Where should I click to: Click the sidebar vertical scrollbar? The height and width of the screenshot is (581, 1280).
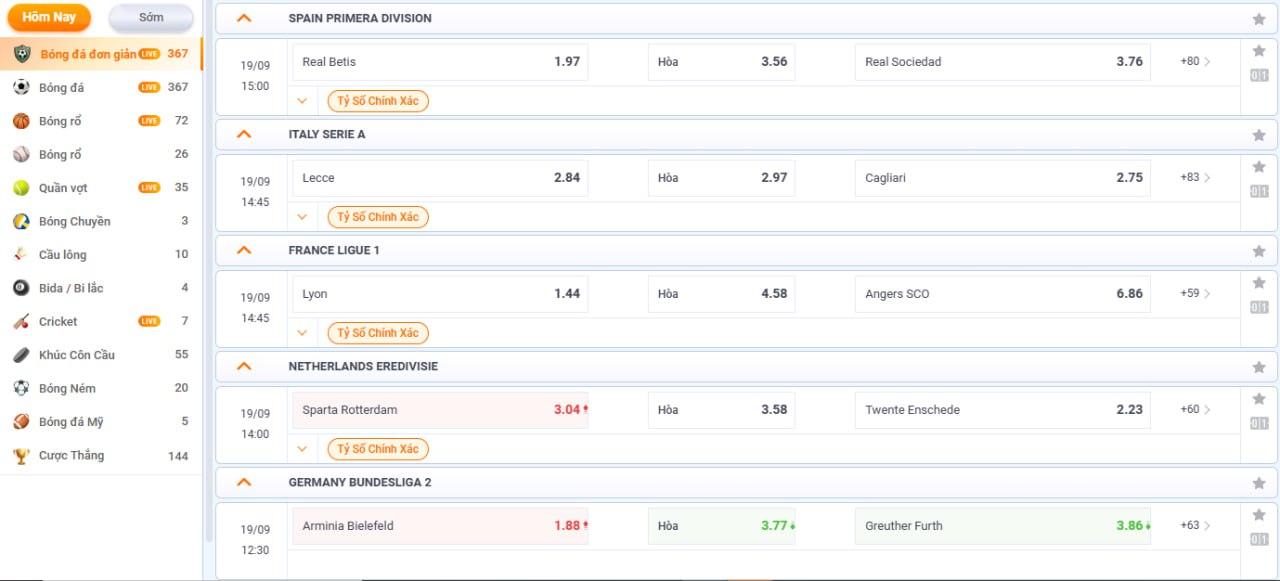[208, 280]
